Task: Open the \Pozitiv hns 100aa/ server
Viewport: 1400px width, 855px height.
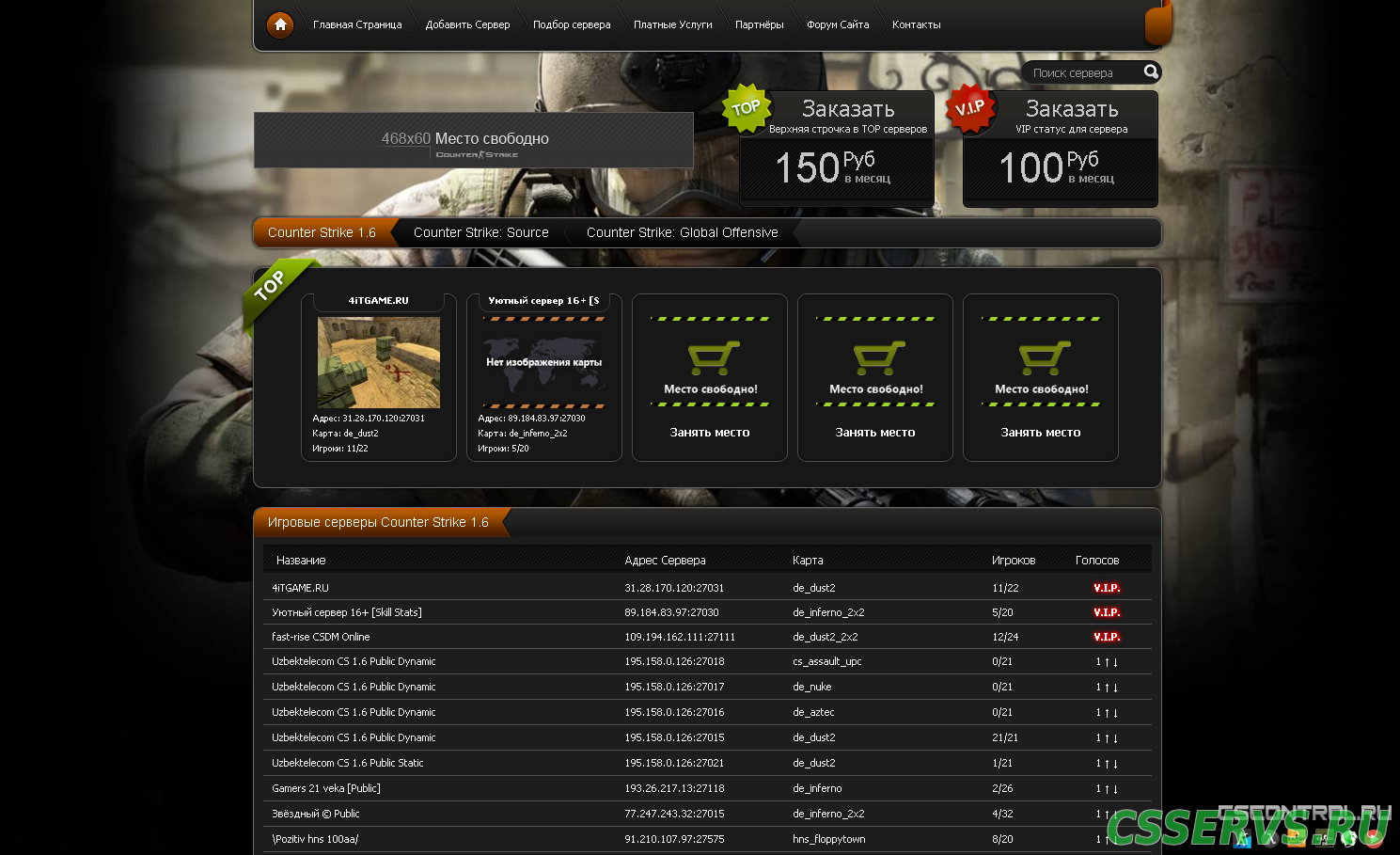Action: pyautogui.click(x=315, y=839)
